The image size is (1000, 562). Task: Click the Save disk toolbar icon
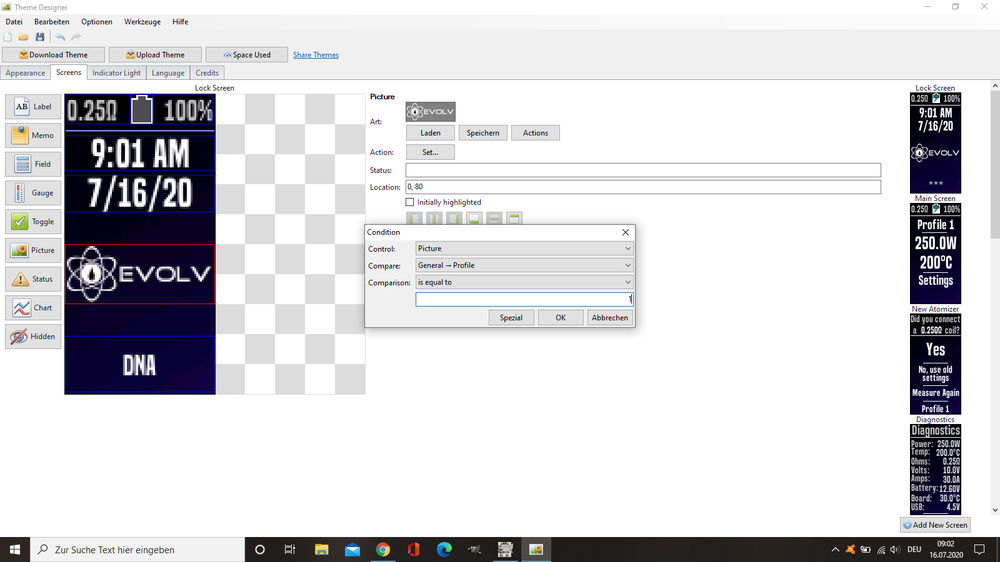pos(40,37)
